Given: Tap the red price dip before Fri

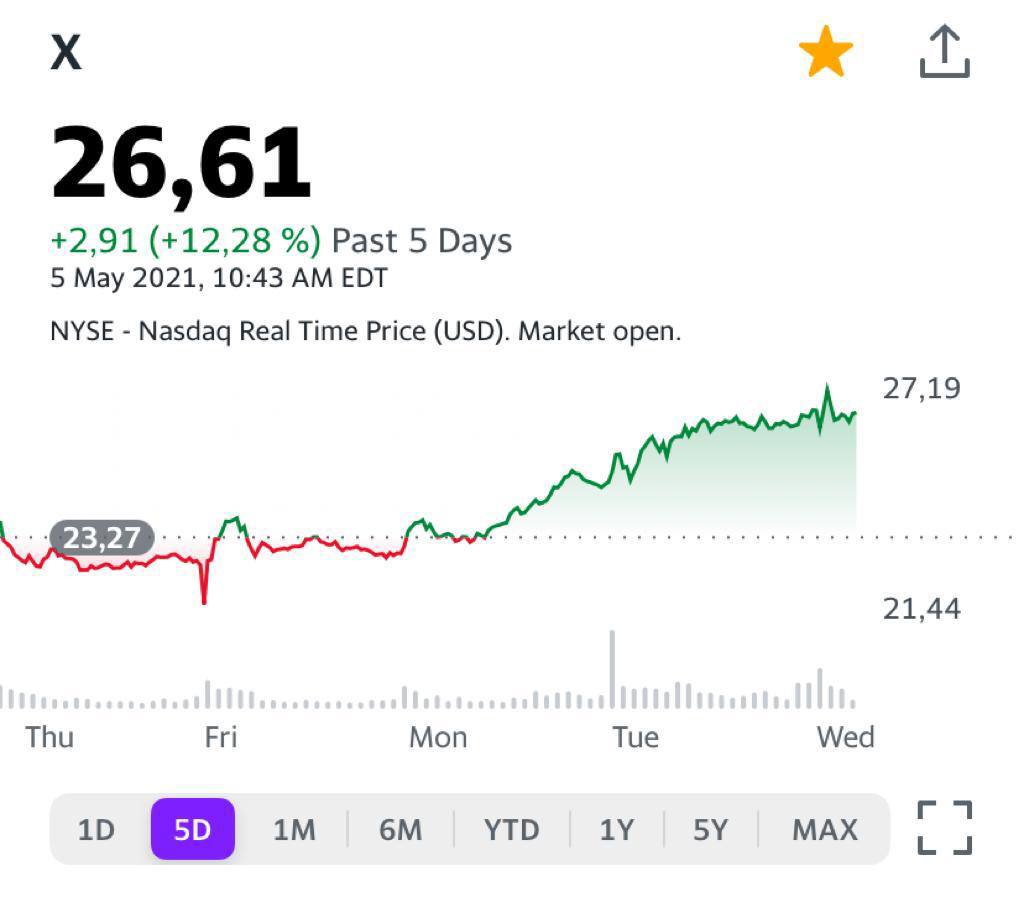Looking at the screenshot, I should (x=204, y=598).
